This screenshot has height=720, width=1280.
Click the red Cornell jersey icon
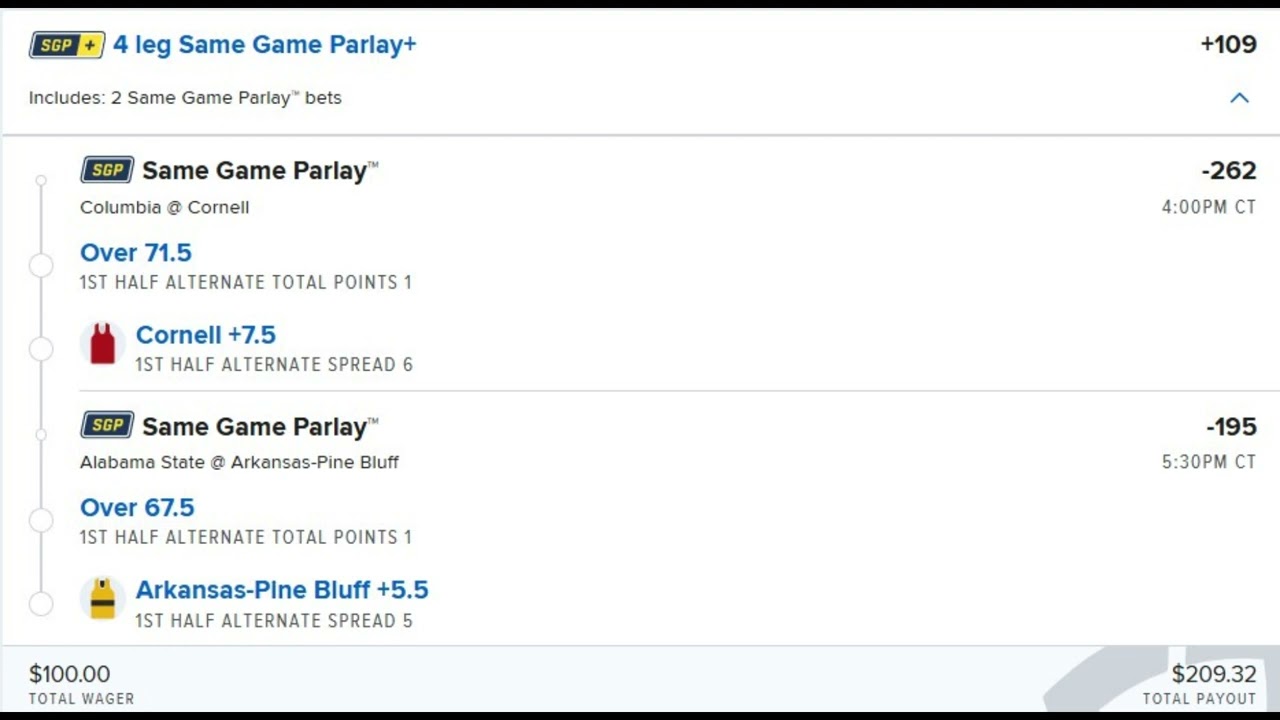pos(102,344)
